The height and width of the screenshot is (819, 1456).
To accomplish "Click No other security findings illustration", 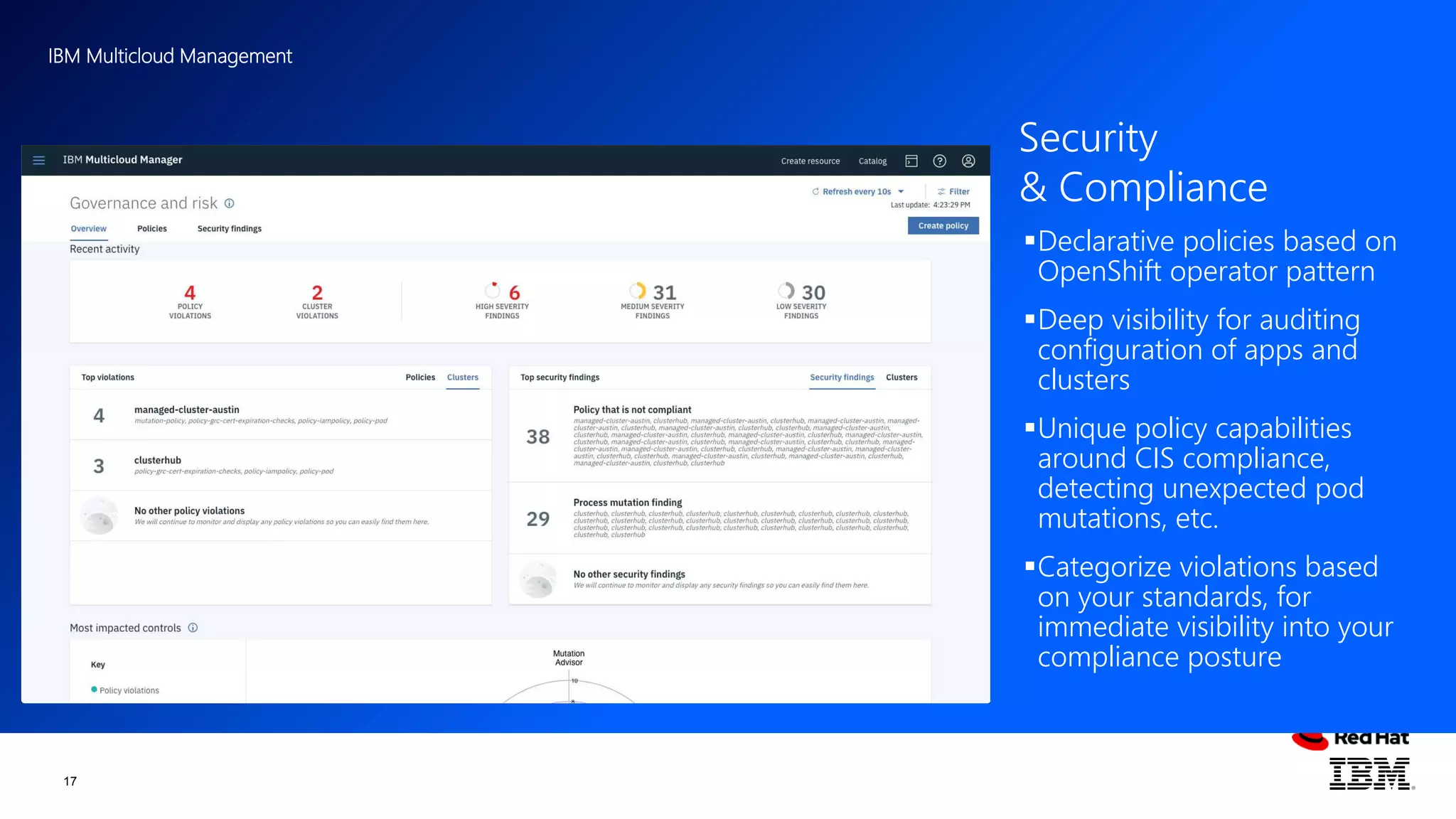I will coord(538,579).
